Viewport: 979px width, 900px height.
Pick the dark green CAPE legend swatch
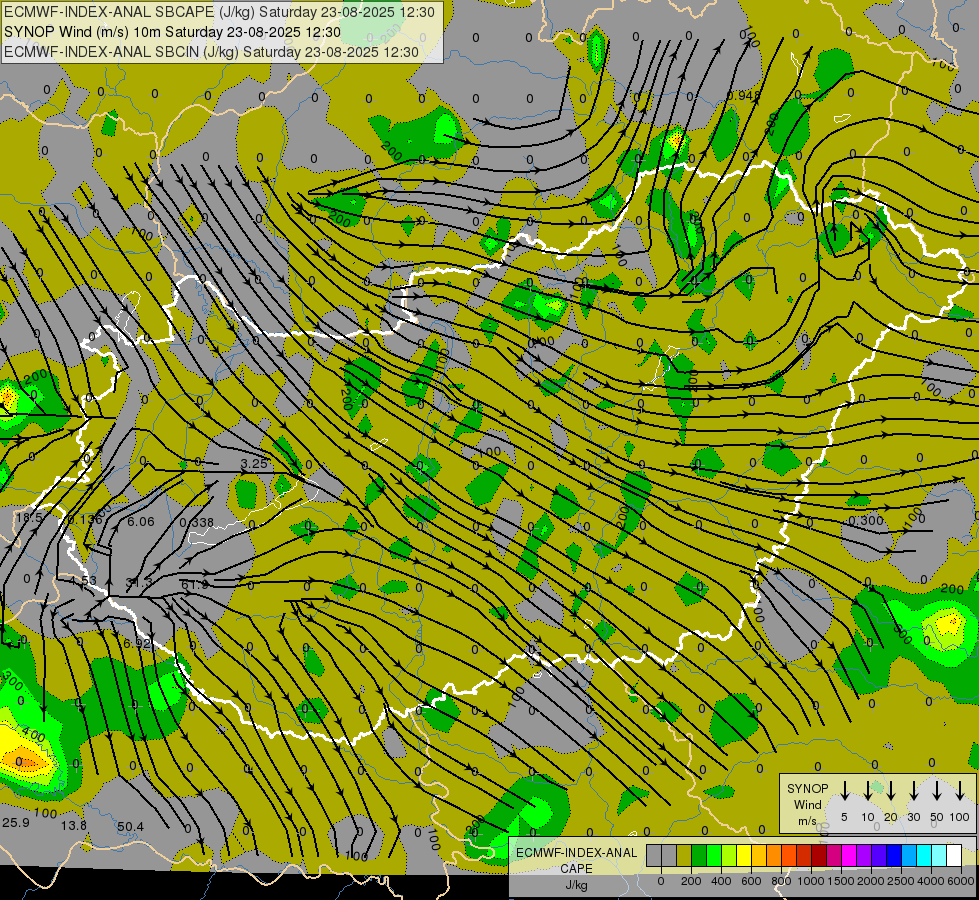pos(699,855)
